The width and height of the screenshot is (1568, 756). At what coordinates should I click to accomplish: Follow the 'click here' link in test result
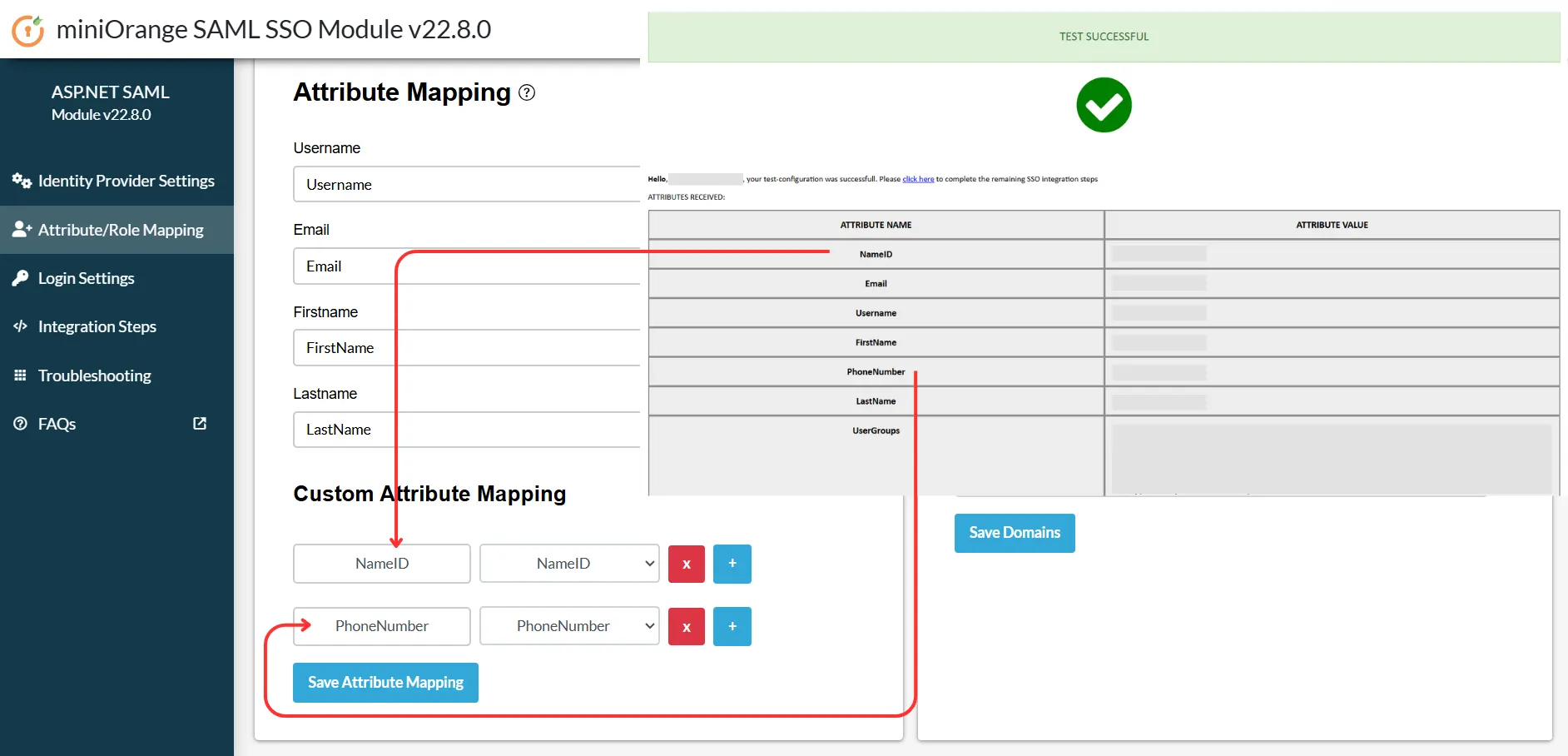(x=918, y=179)
